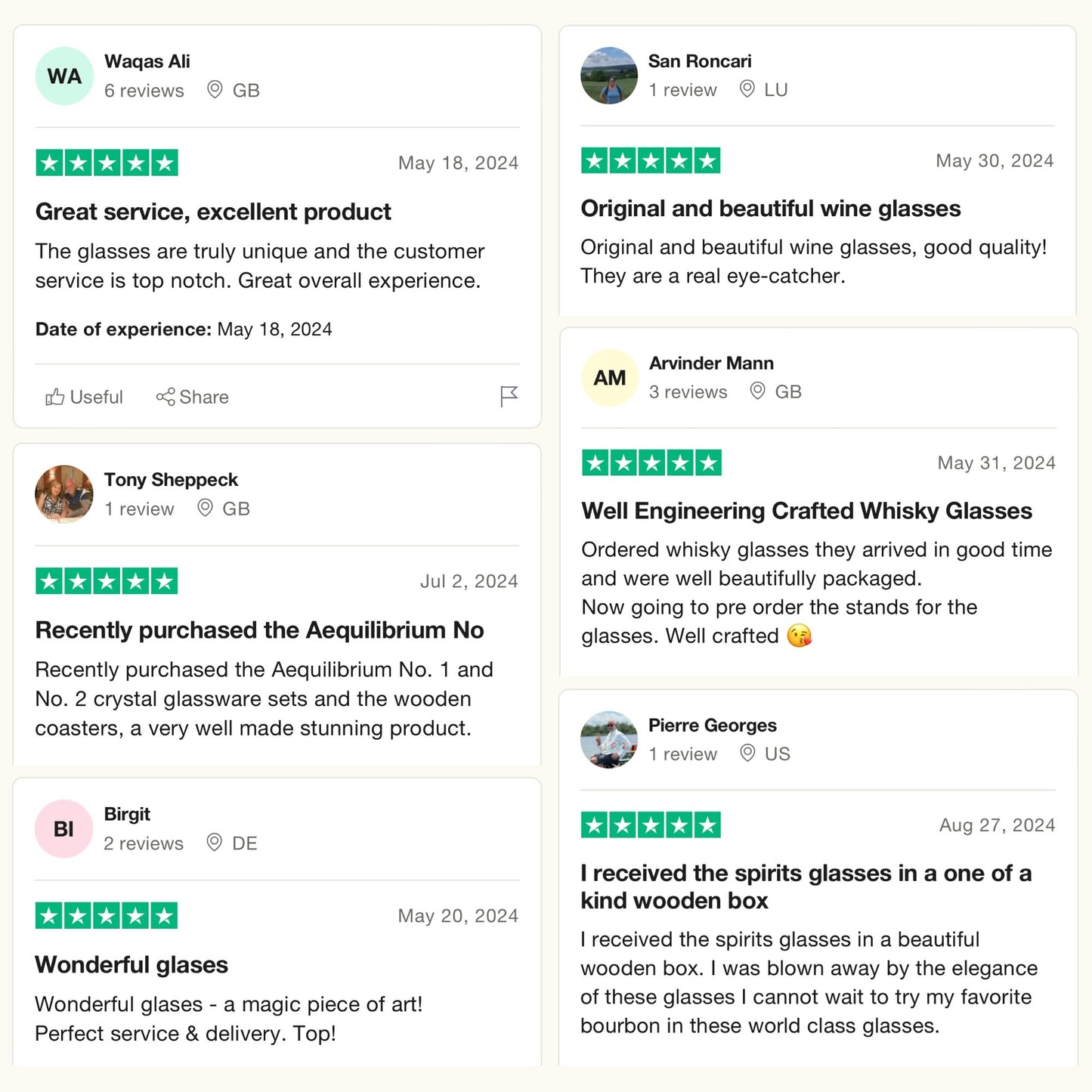Click the five-star rating dated Jul 2, 2024
Screen dimensions: 1092x1092
coord(107,581)
